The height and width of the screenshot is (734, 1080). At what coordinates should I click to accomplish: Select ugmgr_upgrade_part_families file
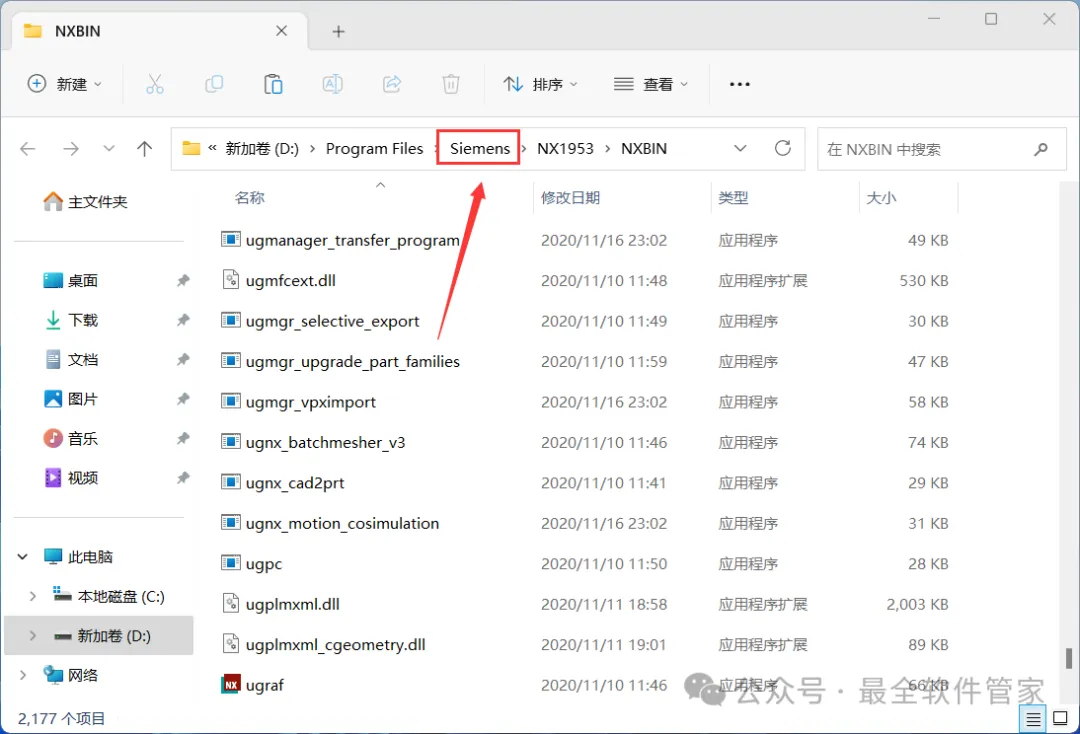click(x=352, y=361)
